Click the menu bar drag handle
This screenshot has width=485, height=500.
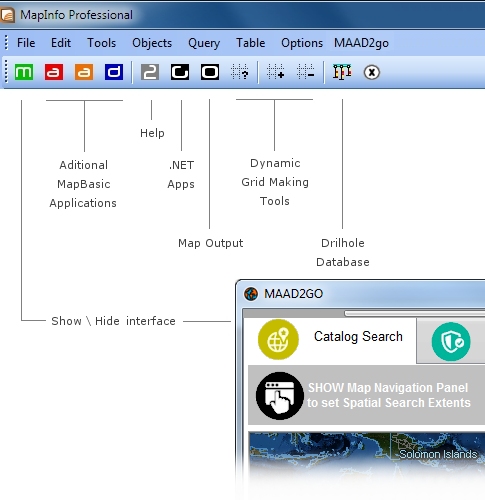point(6,43)
